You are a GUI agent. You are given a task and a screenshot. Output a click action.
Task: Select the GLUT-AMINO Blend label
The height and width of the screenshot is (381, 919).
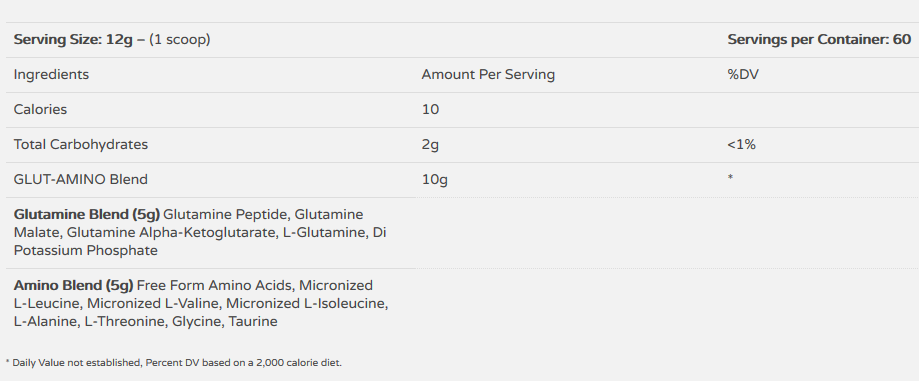pos(80,179)
